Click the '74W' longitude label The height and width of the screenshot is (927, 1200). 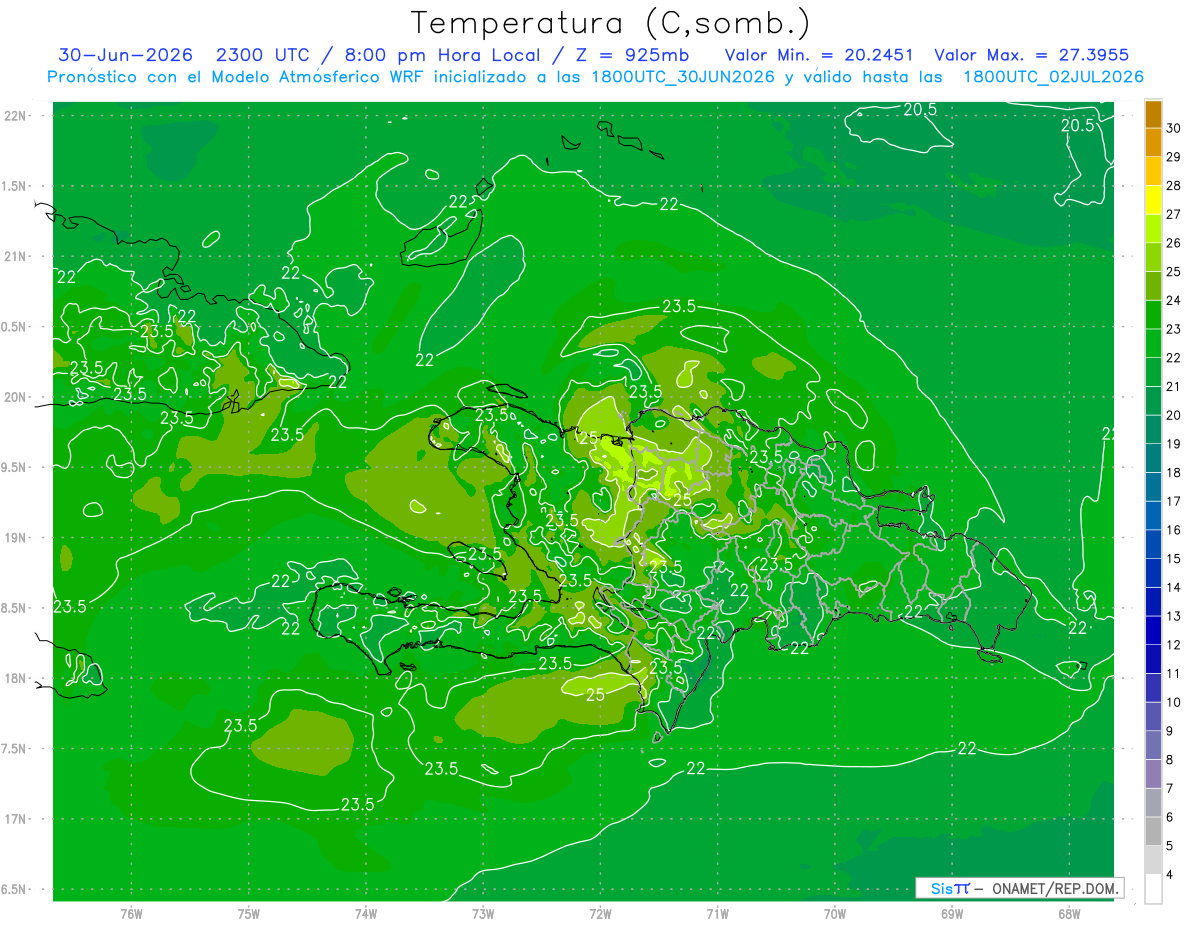366,913
